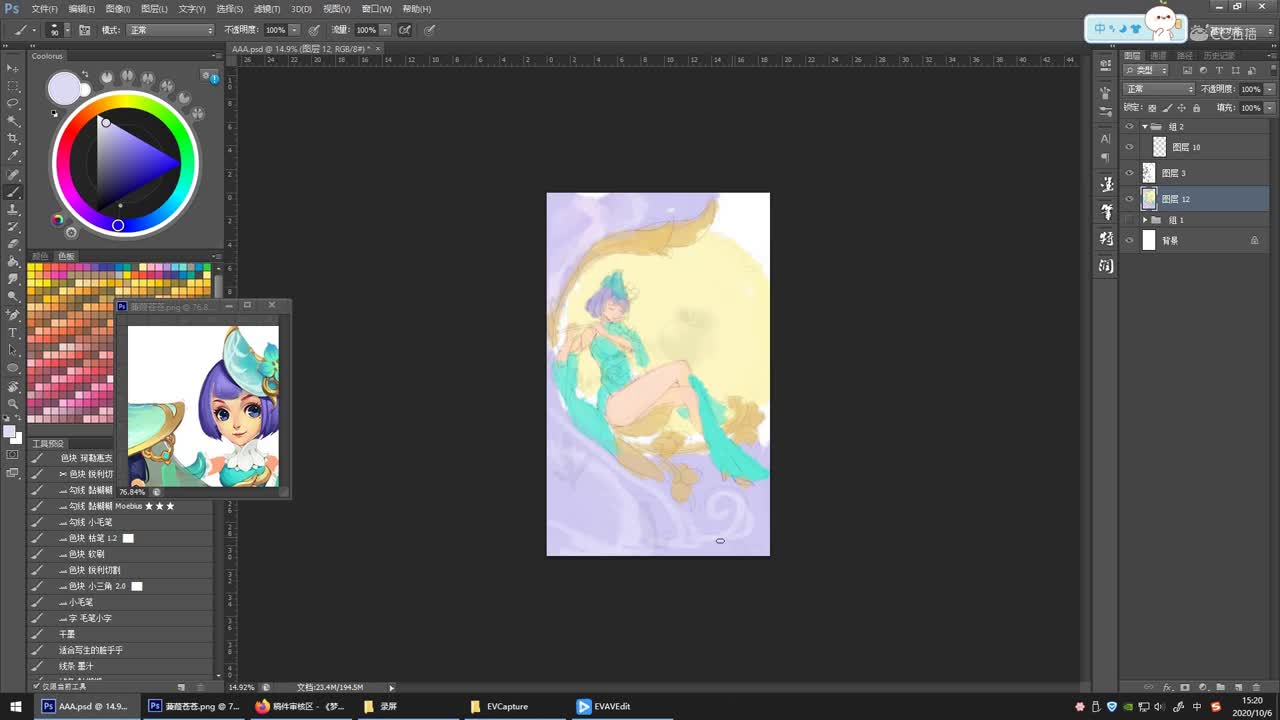
Task: Open brush flow slider dropdown
Action: tap(385, 30)
